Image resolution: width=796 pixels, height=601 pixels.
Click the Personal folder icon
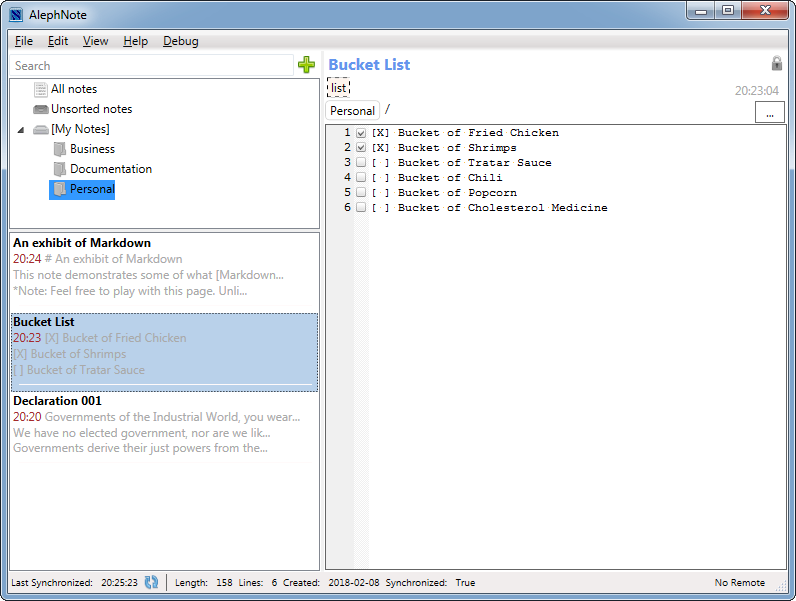click(x=60, y=189)
